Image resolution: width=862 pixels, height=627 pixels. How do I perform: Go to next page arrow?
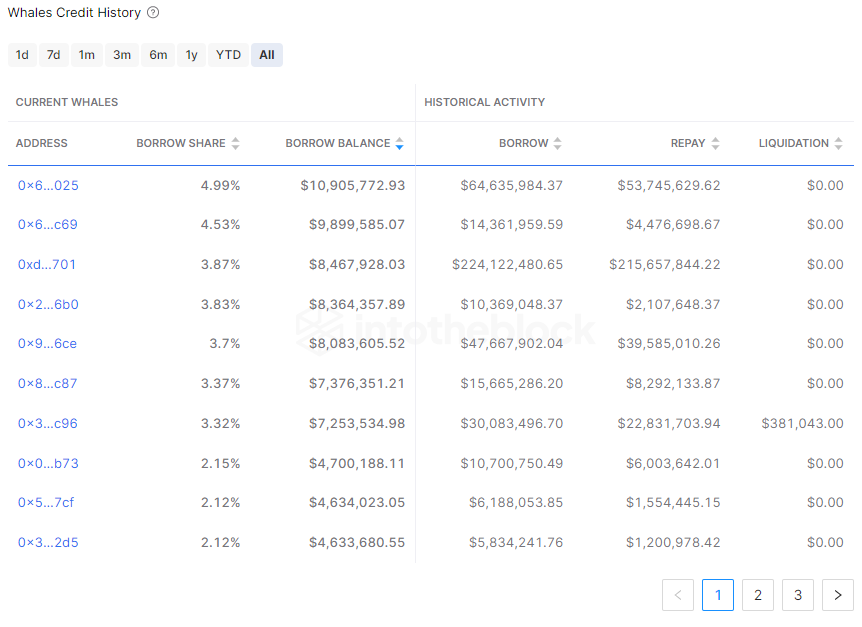tap(838, 595)
